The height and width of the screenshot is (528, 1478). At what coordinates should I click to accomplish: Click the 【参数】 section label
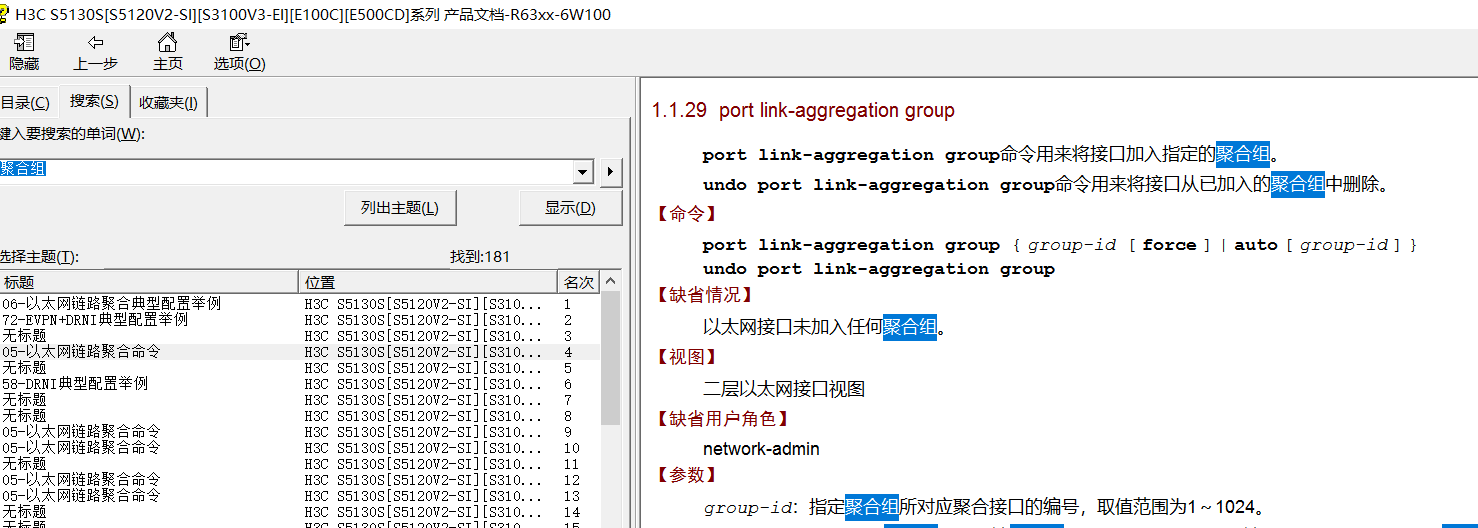687,475
